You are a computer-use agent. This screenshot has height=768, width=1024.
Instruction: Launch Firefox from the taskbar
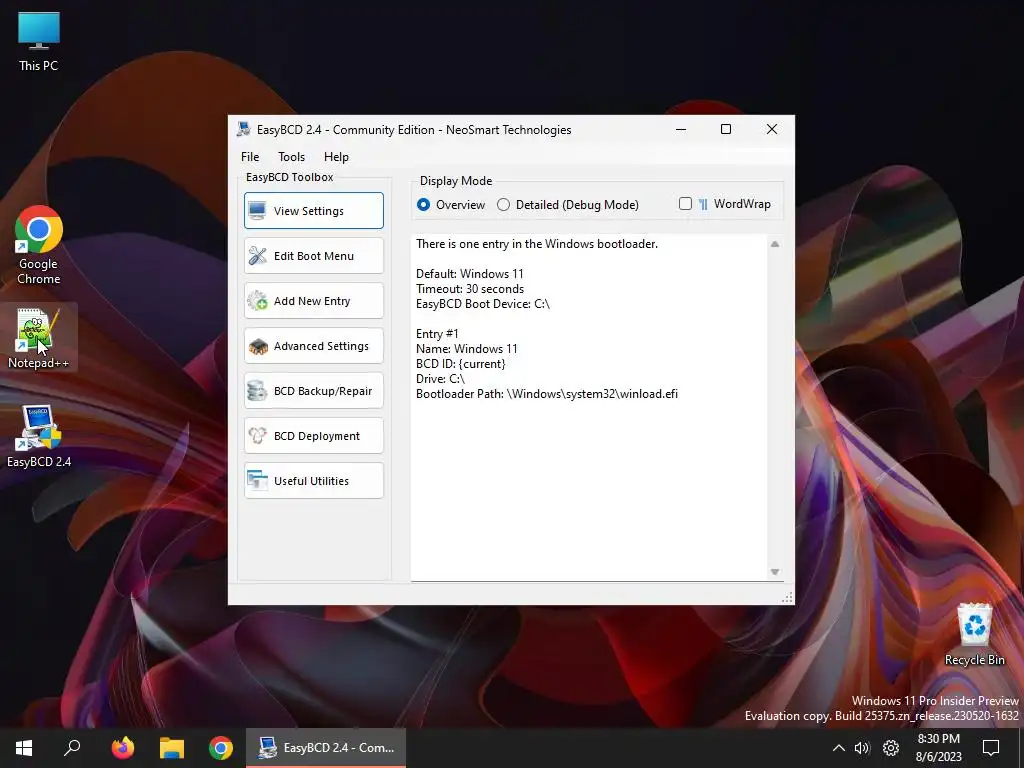pyautogui.click(x=122, y=748)
